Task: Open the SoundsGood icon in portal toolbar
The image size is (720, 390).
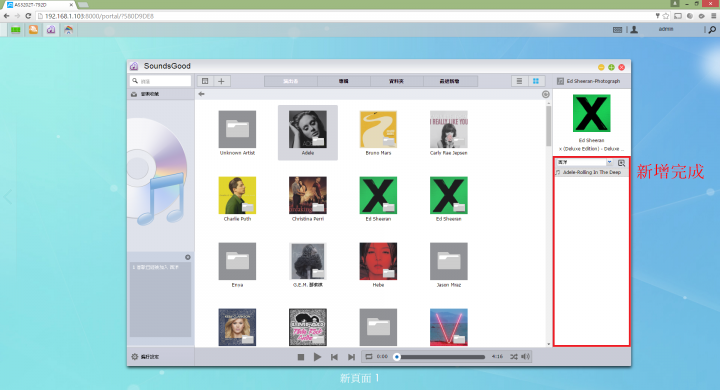Action: pos(51,30)
